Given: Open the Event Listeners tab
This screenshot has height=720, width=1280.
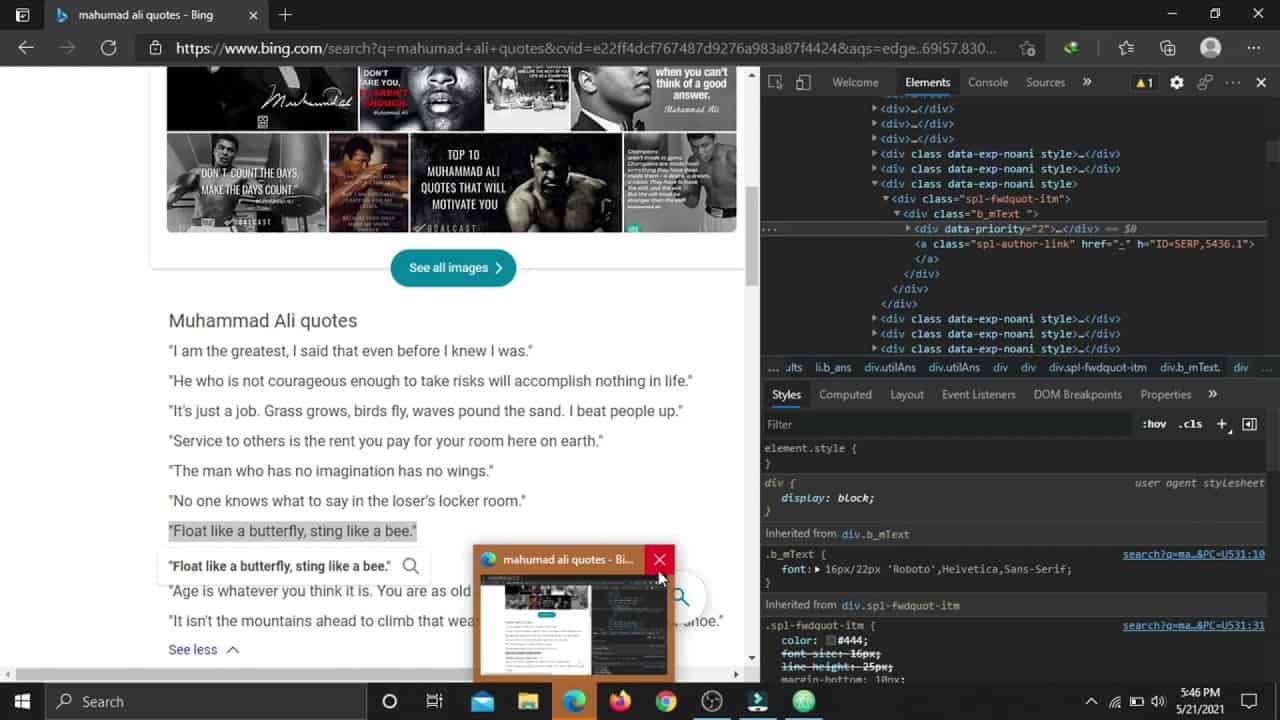Looking at the screenshot, I should click(978, 394).
